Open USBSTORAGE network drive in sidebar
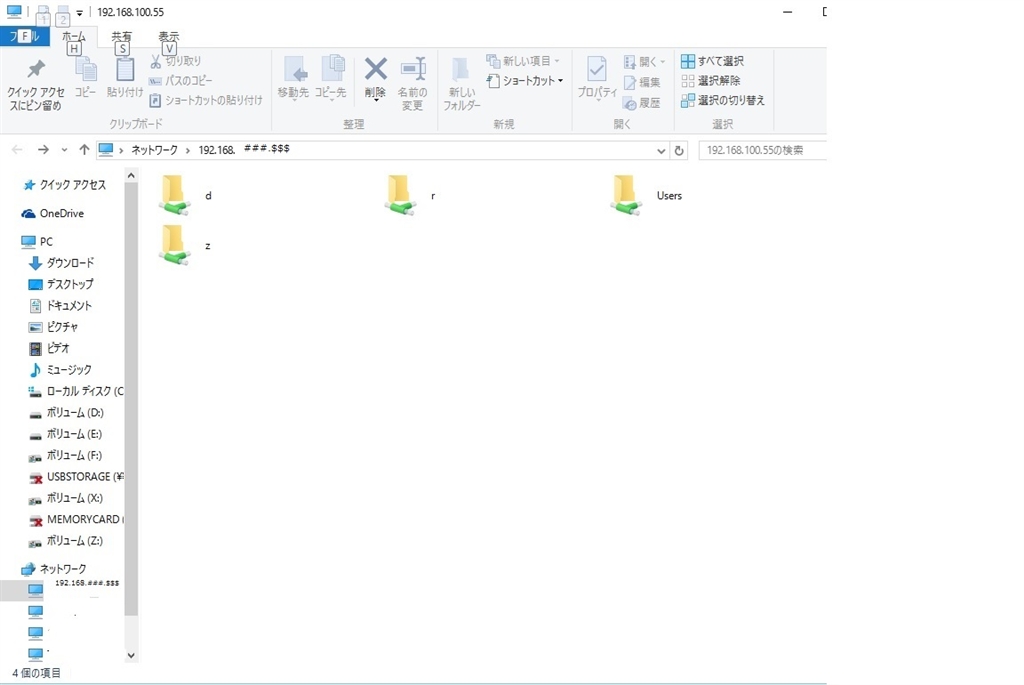Image resolution: width=1024 pixels, height=685 pixels. [76, 477]
